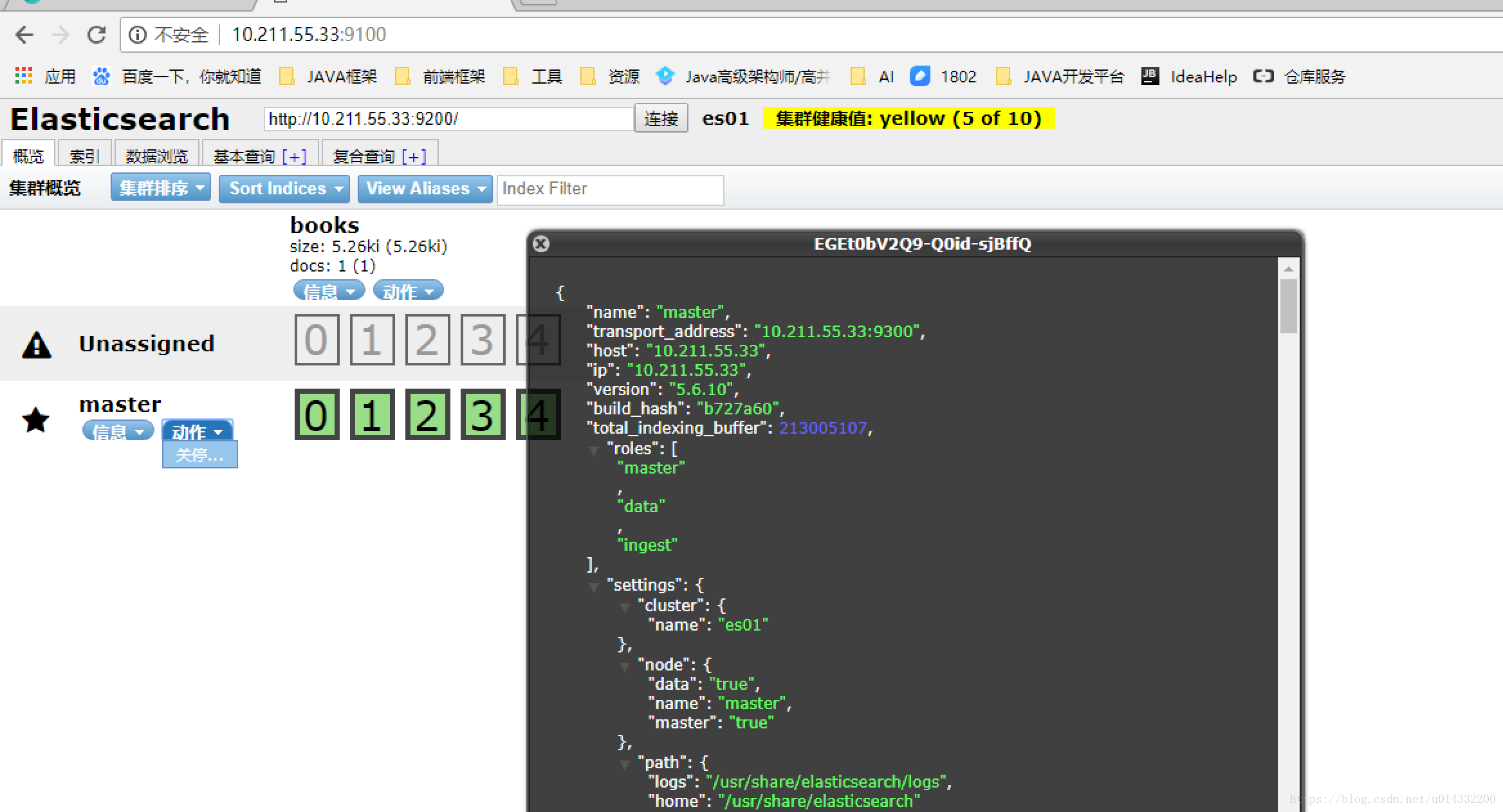Add a new 基本查询 tab with [+]

click(295, 156)
